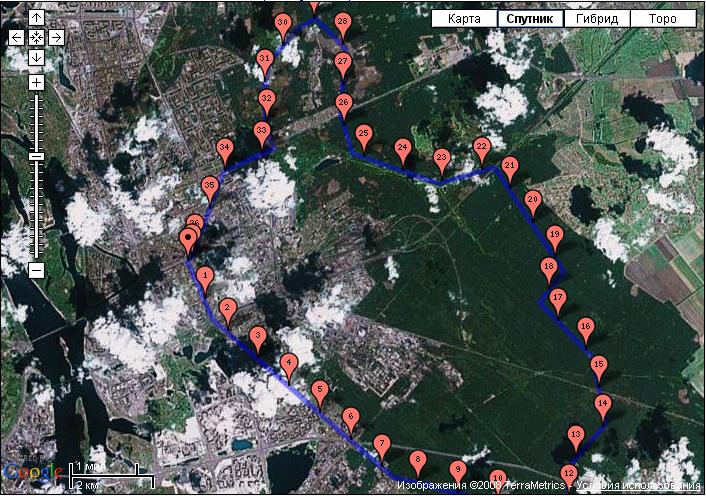Click the zoom slider handle
The height and width of the screenshot is (496, 706).
(x=36, y=157)
